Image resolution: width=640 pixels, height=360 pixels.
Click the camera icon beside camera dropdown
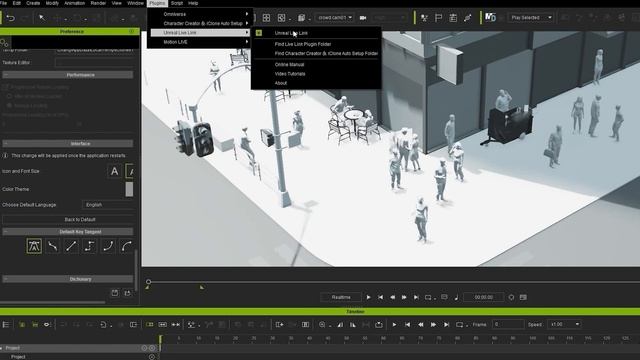tap(362, 18)
